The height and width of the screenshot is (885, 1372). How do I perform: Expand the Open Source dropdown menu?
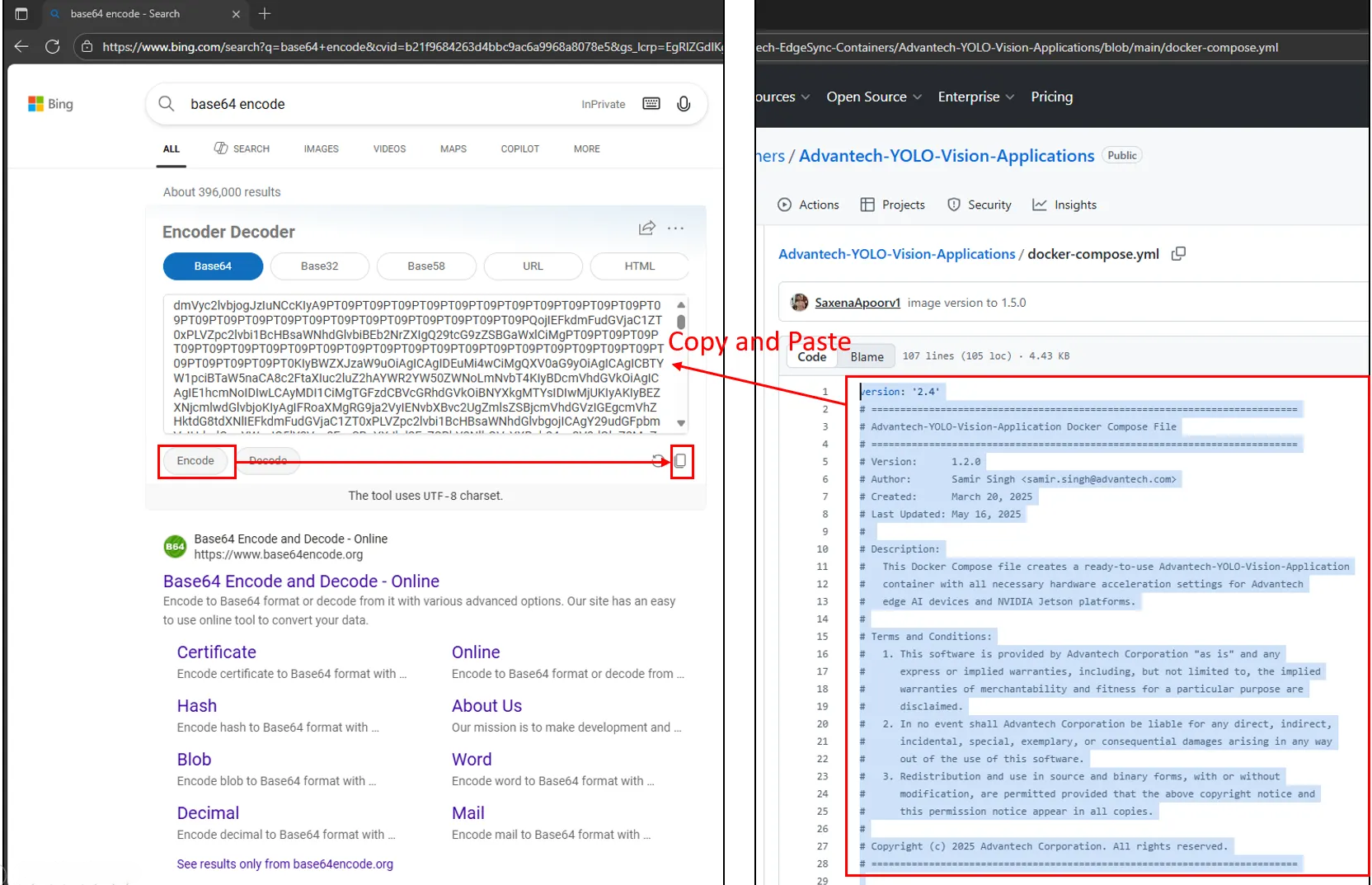873,97
